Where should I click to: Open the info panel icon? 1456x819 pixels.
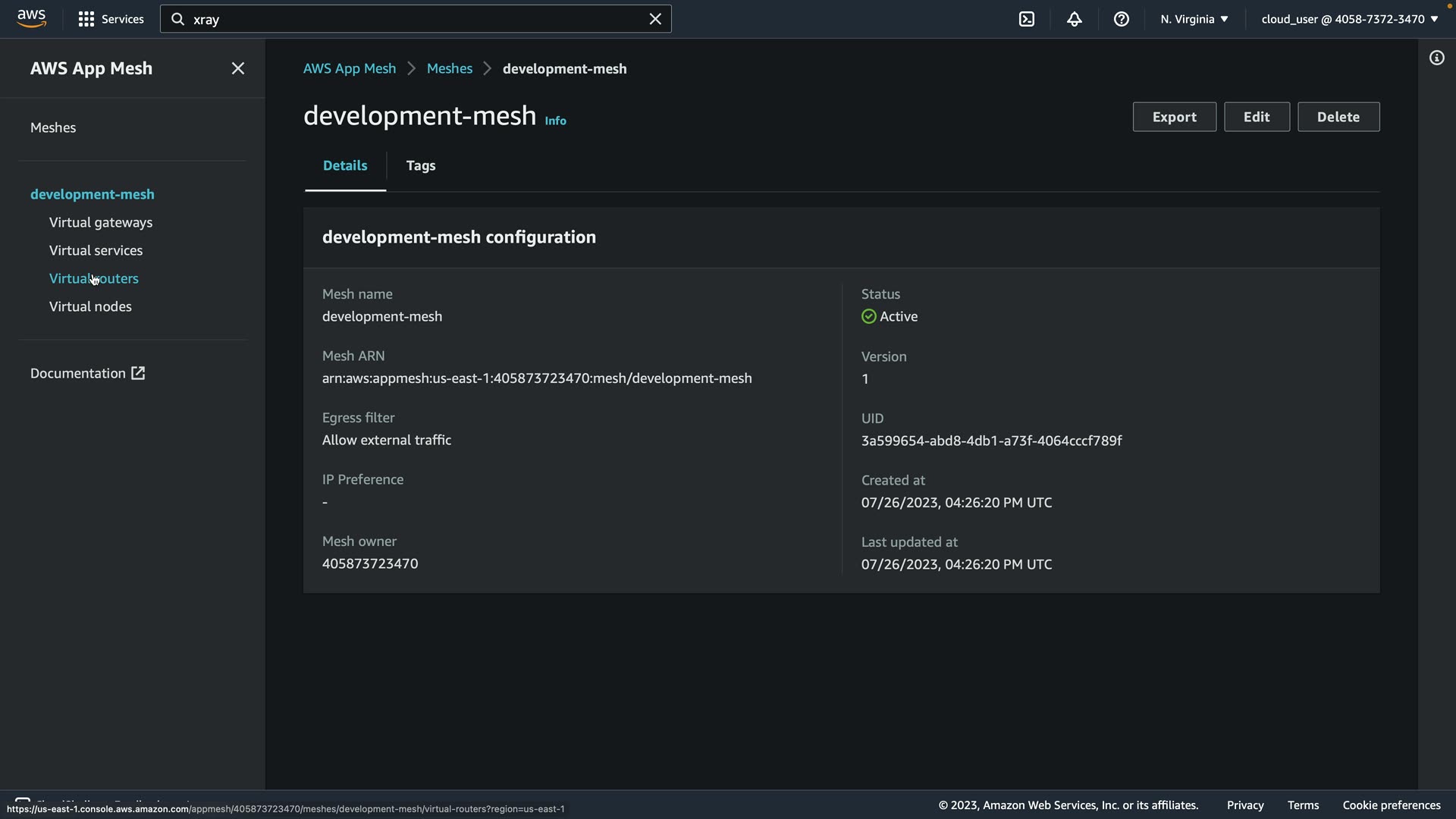[1436, 58]
